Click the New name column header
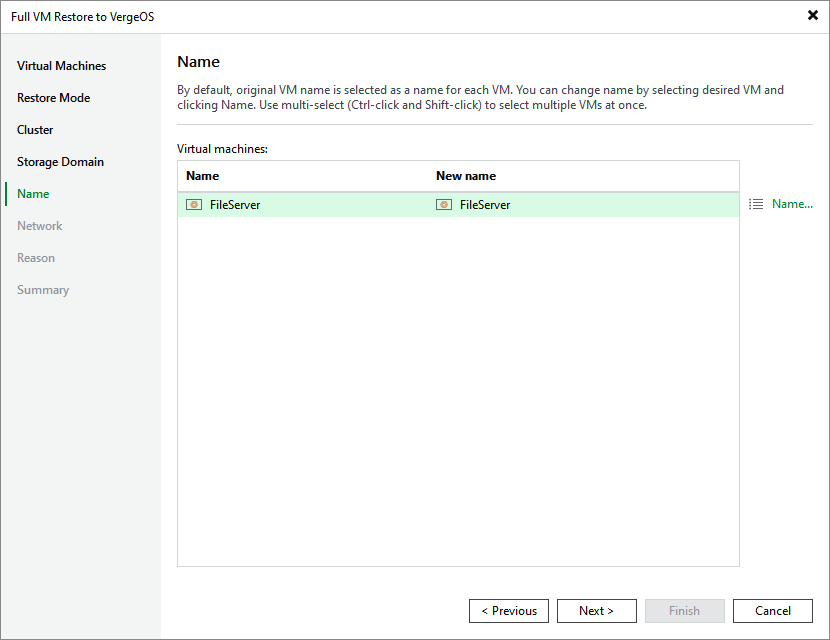The width and height of the screenshot is (830, 640). pos(466,176)
